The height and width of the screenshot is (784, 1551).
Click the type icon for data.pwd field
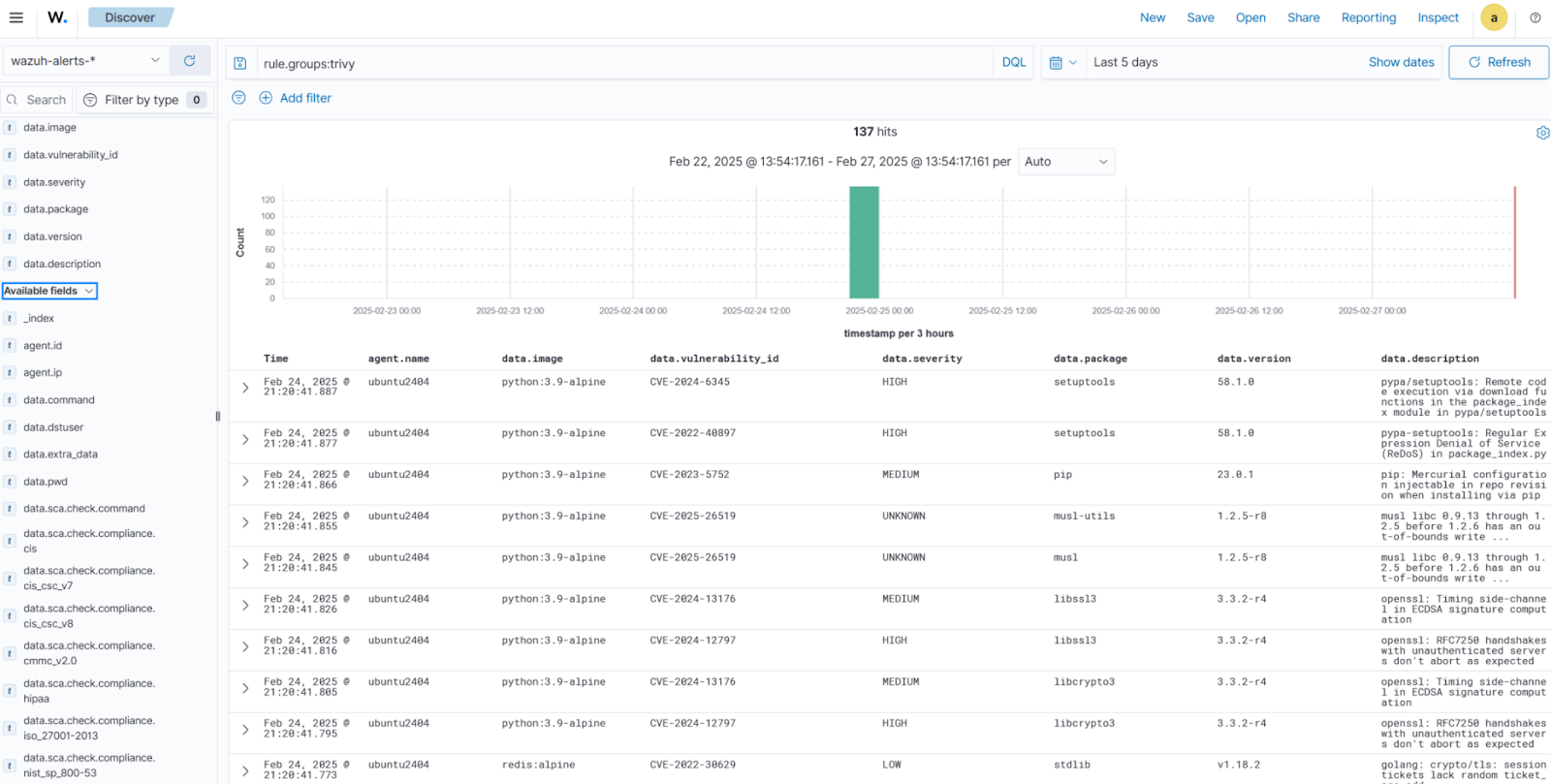[10, 482]
